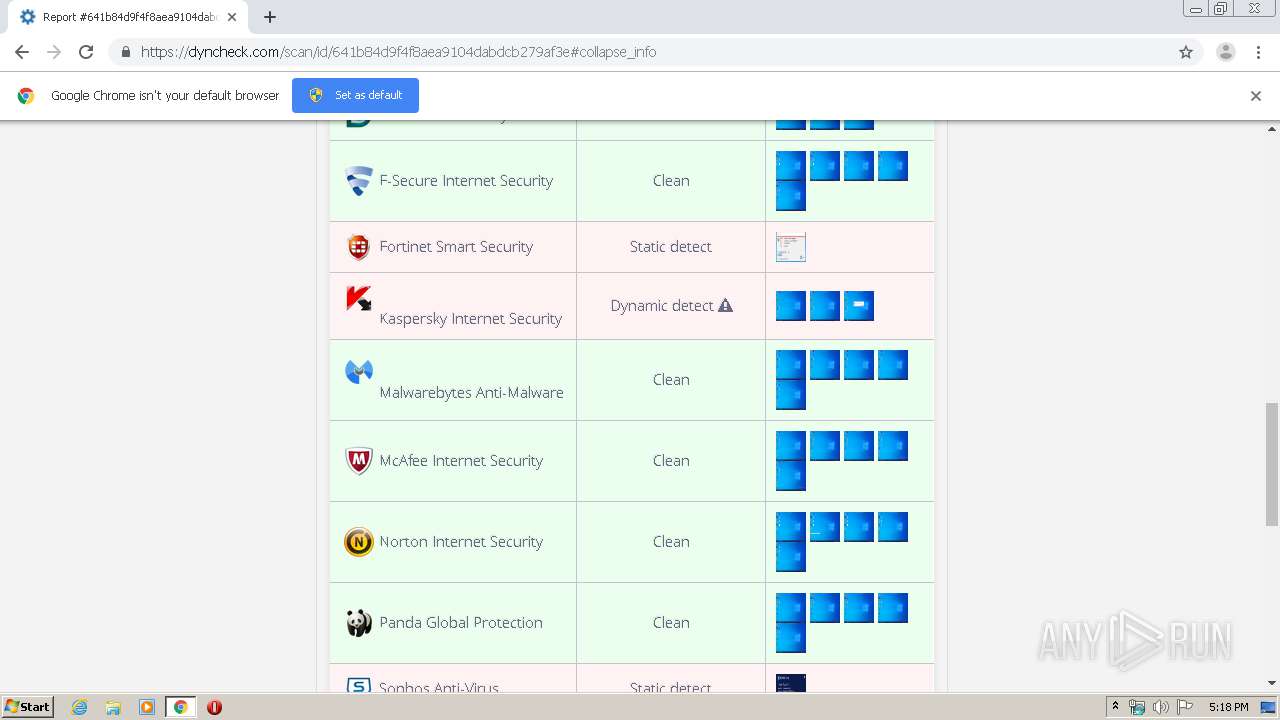
Task: Click the Sophos logo icon
Action: point(359,686)
